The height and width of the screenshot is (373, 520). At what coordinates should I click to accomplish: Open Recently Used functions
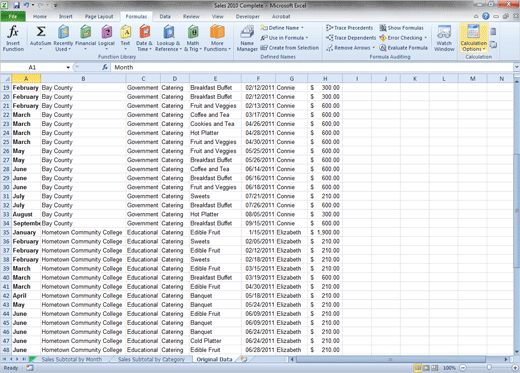coord(63,38)
